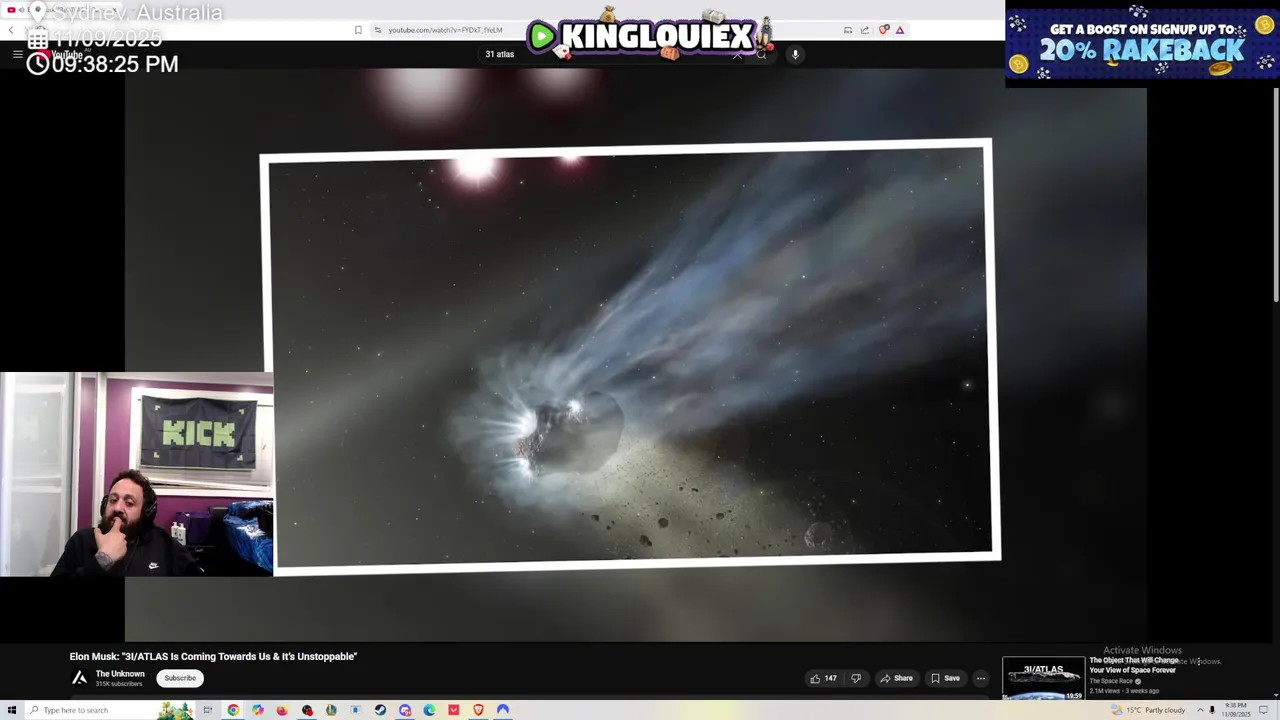Click the browser bookmark icon
This screenshot has width=1280, height=720.
[358, 30]
